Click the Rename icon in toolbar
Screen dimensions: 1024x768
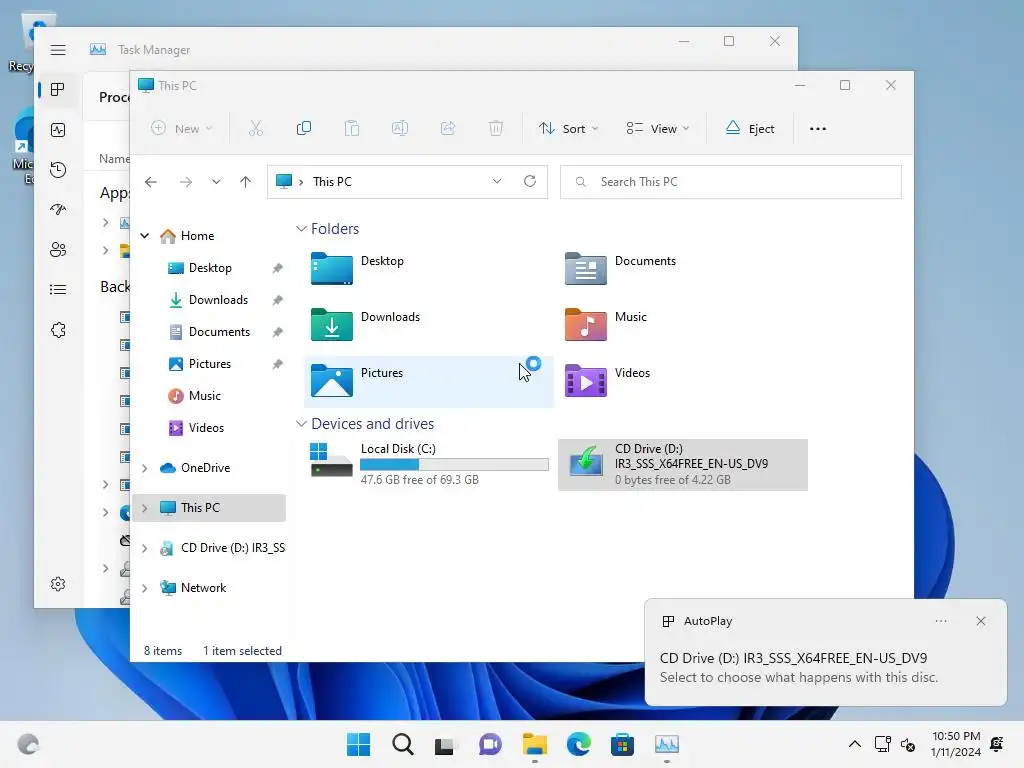[400, 129]
